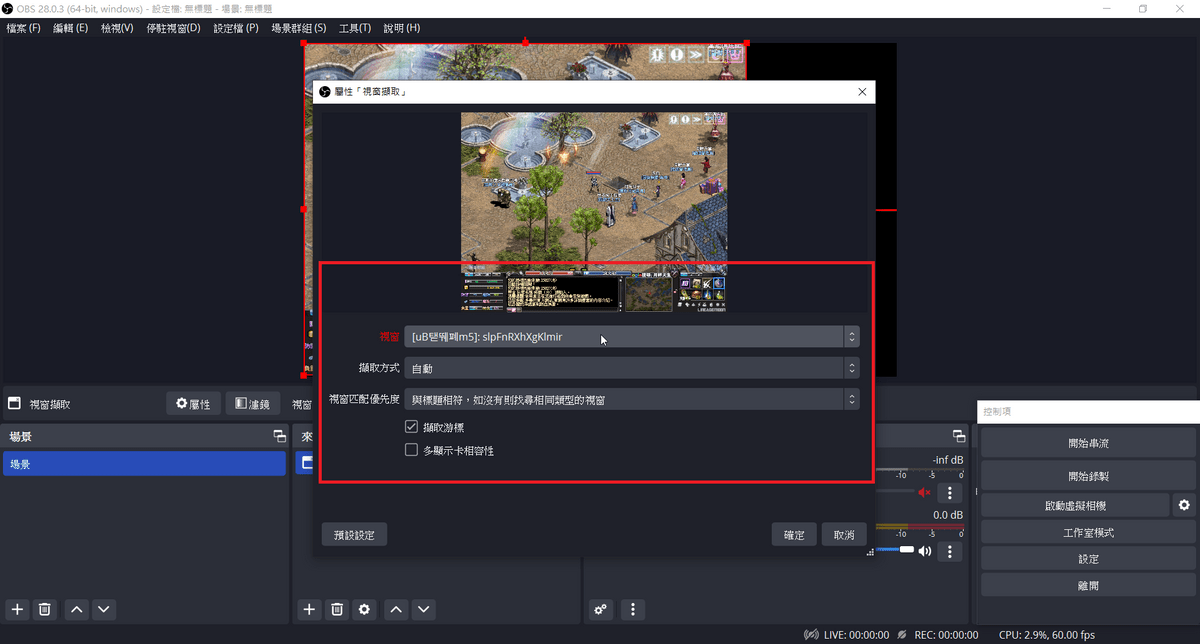
Task: Uncheck the 擷取游標 checkbox
Action: coord(411,427)
